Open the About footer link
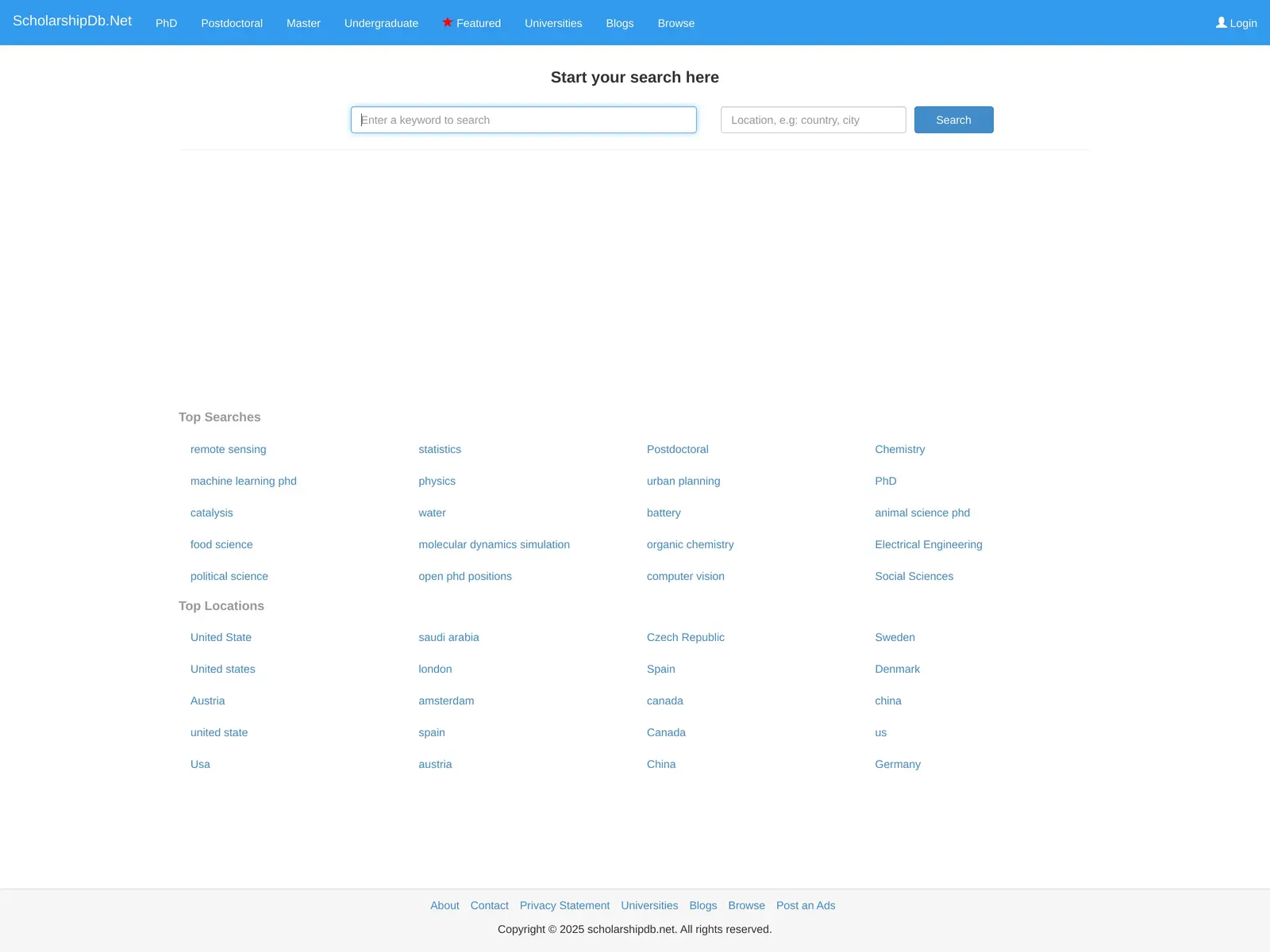Image resolution: width=1270 pixels, height=952 pixels. click(444, 905)
